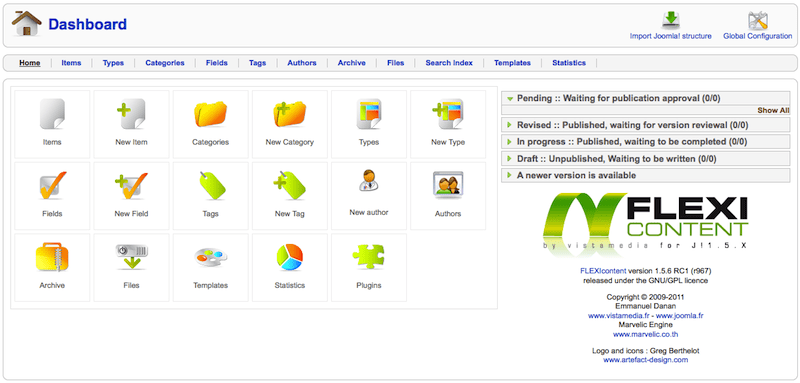Switch to the Authors tab
The image size is (800, 383).
(x=302, y=63)
